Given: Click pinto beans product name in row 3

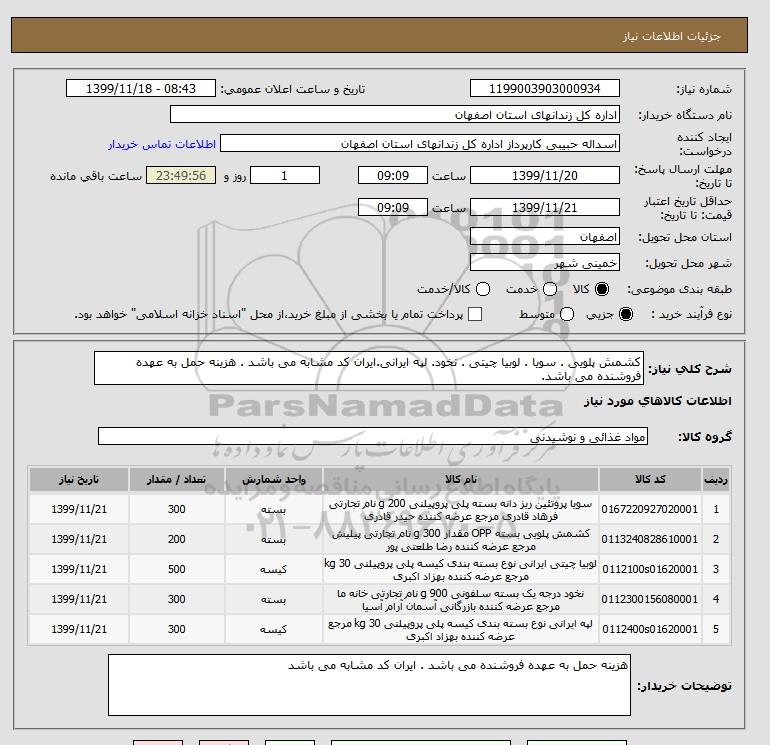Looking at the screenshot, I should pyautogui.click(x=461, y=570).
